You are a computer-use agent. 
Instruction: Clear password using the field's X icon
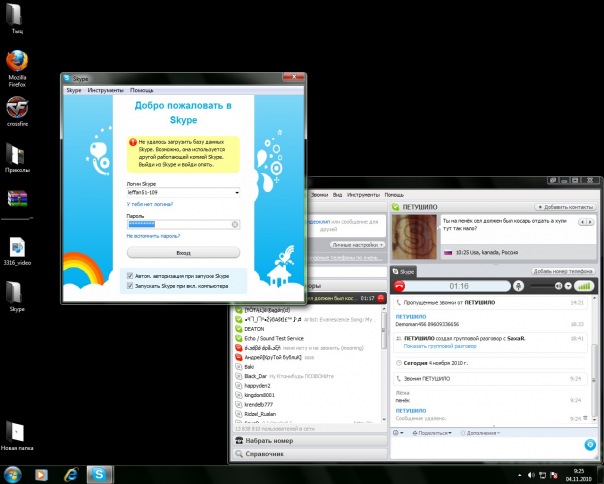tap(235, 224)
